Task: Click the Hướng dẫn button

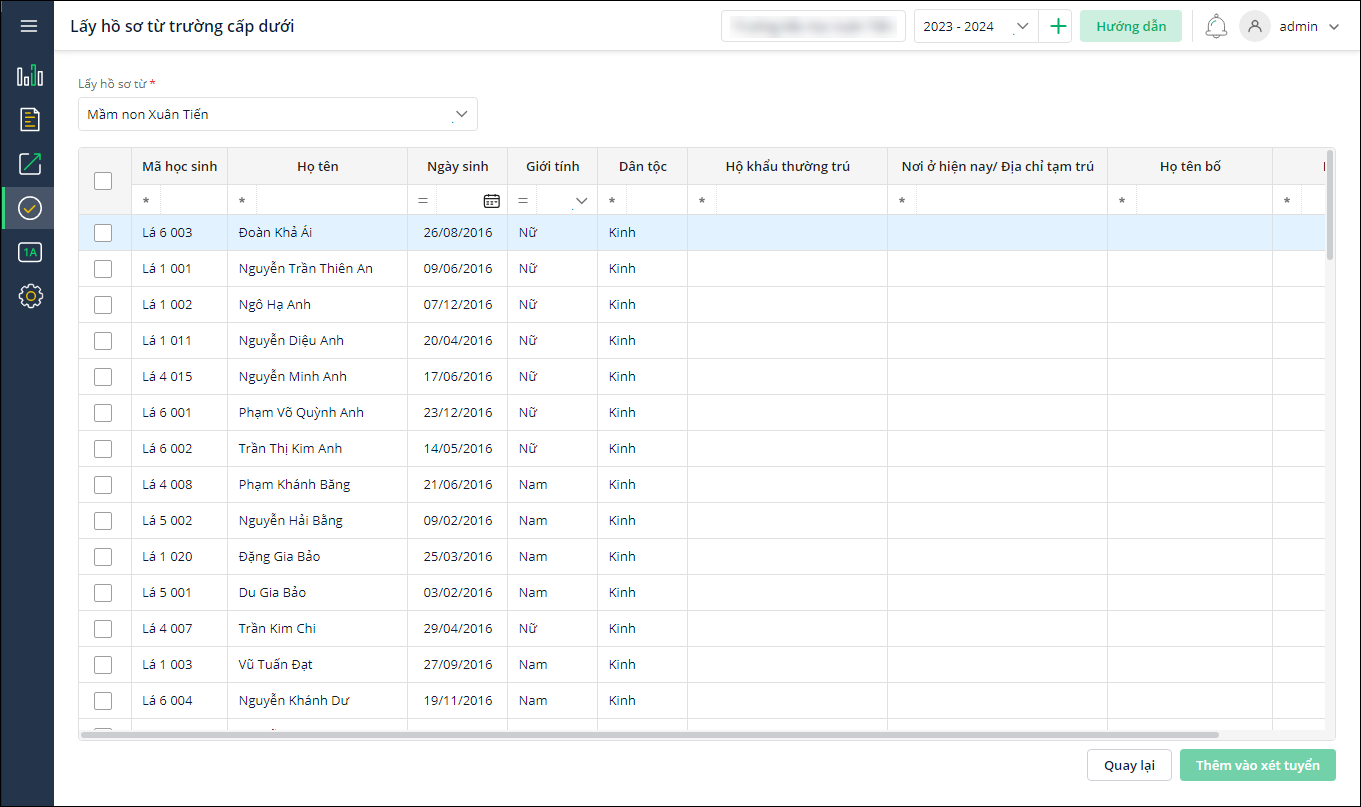Action: click(1130, 27)
